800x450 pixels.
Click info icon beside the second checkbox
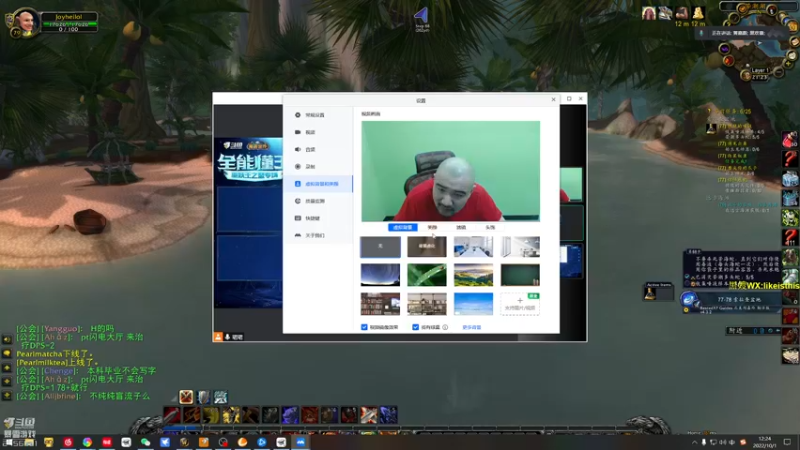coord(445,327)
